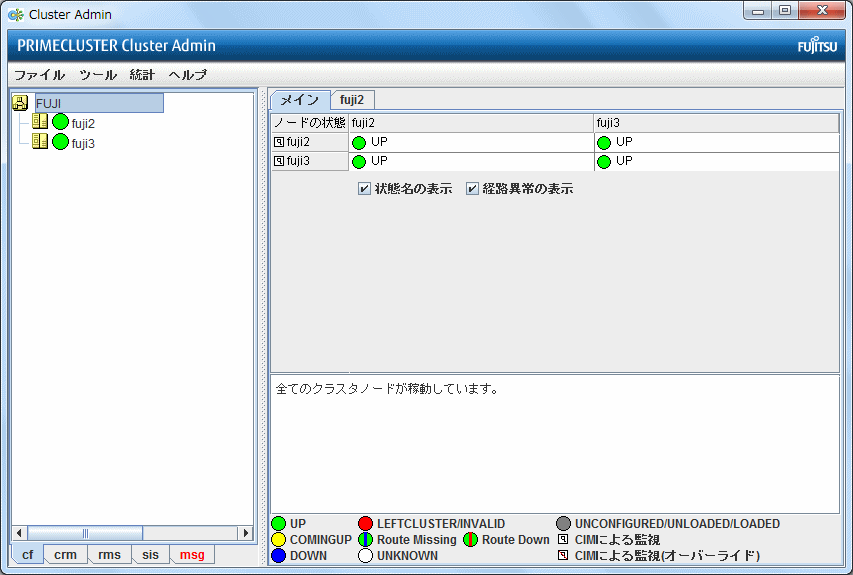Click the FUJITSU logo in banner
The height and width of the screenshot is (575, 853).
817,45
